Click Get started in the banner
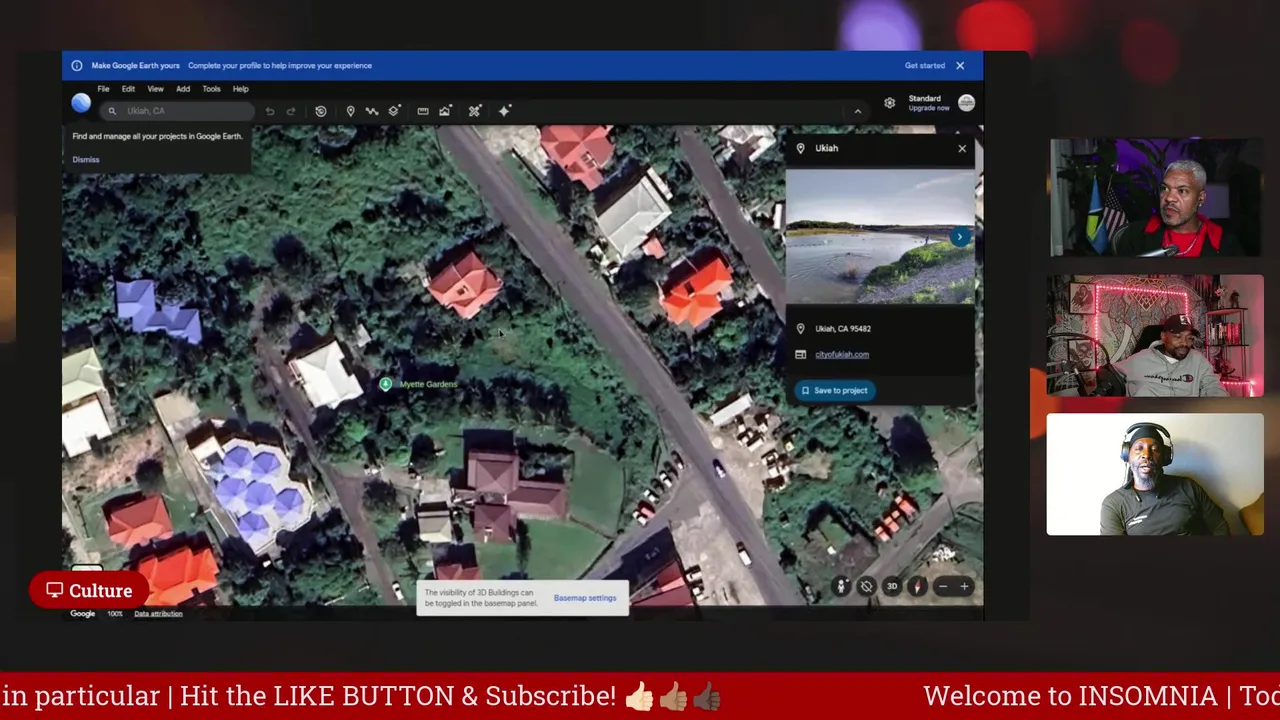Image resolution: width=1280 pixels, height=720 pixels. pos(925,66)
